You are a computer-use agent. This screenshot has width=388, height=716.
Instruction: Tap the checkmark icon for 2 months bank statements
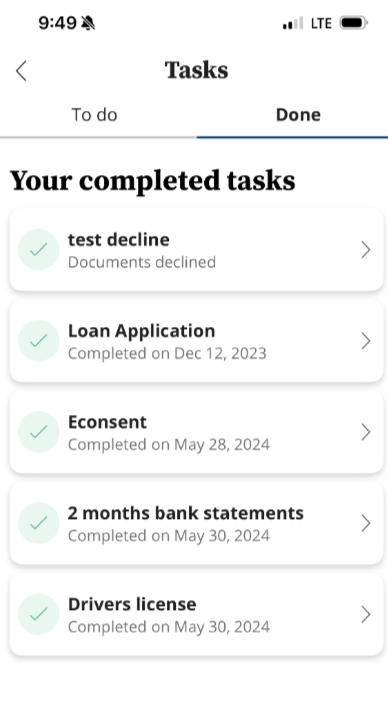click(38, 523)
